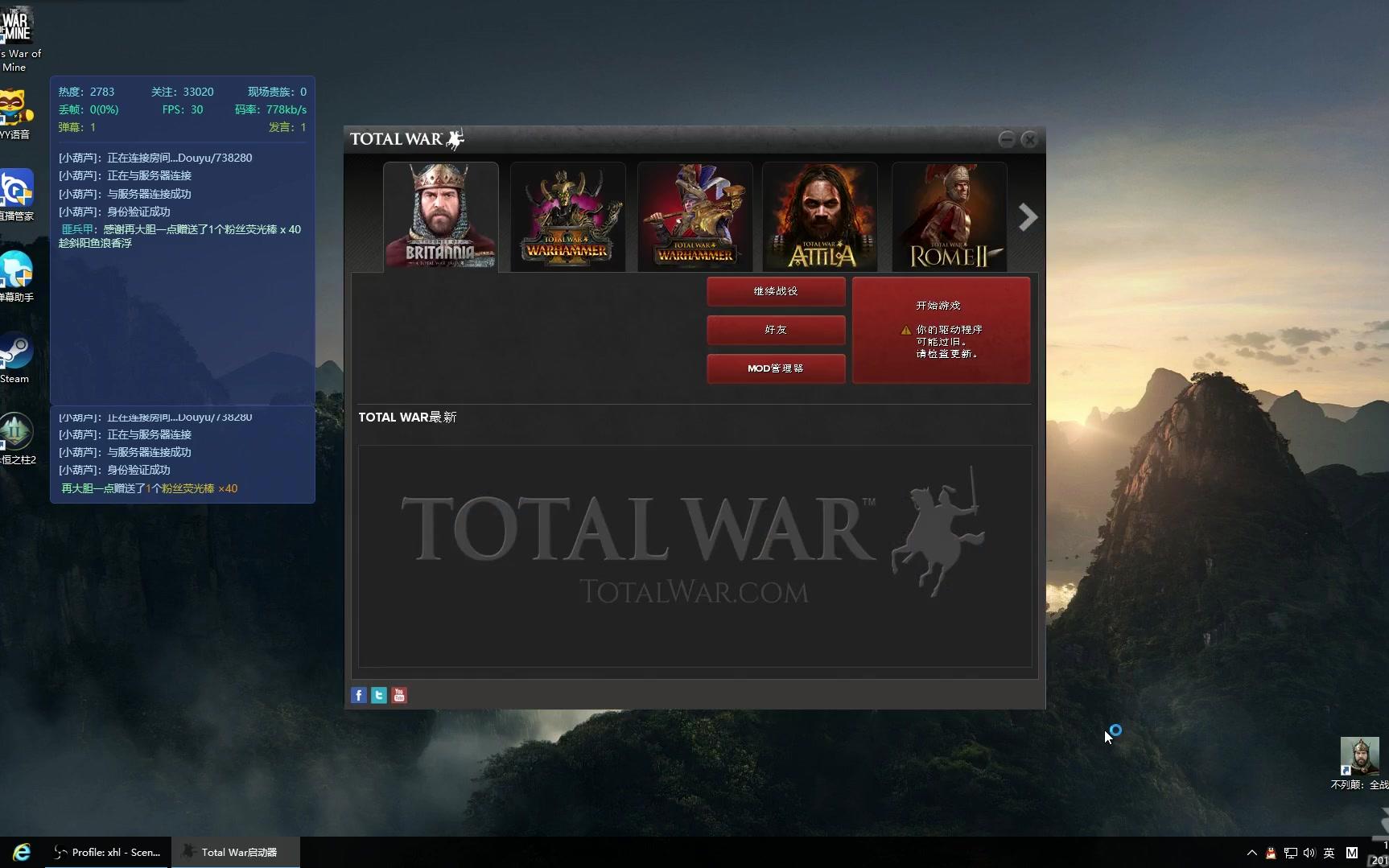Screen dimensions: 1389x868
Task: Open the 直播管家 desktop shortcut
Action: pos(16,195)
